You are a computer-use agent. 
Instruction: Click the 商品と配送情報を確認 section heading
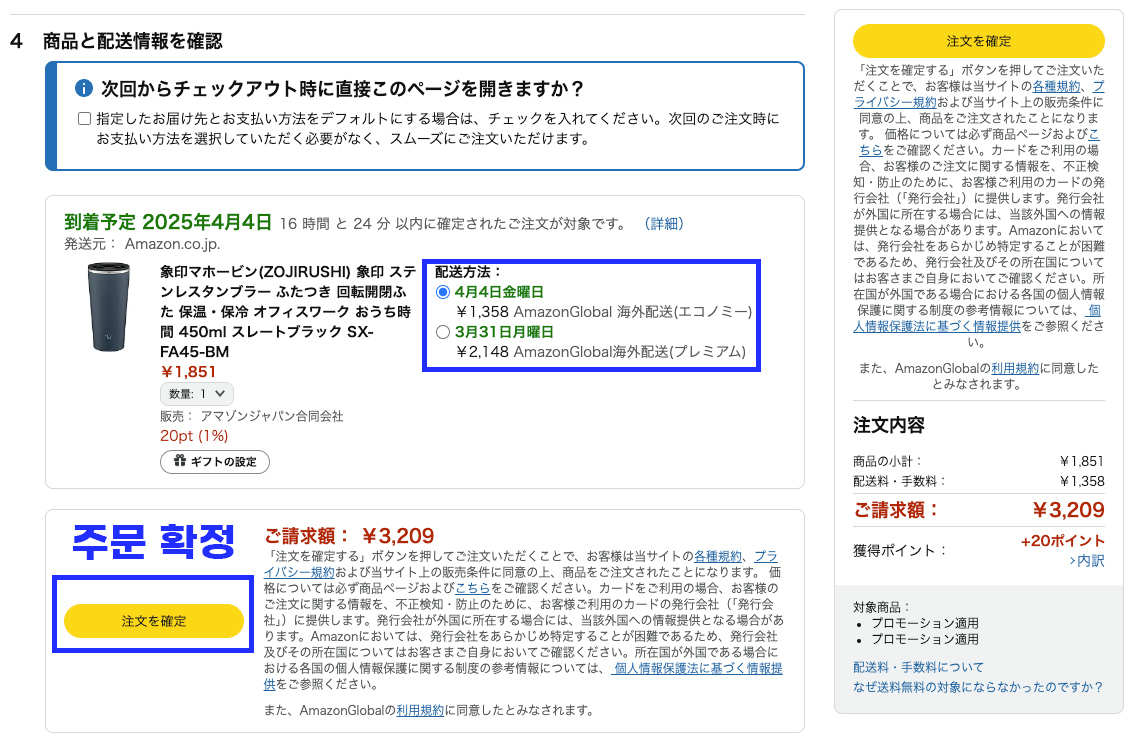[x=132, y=41]
